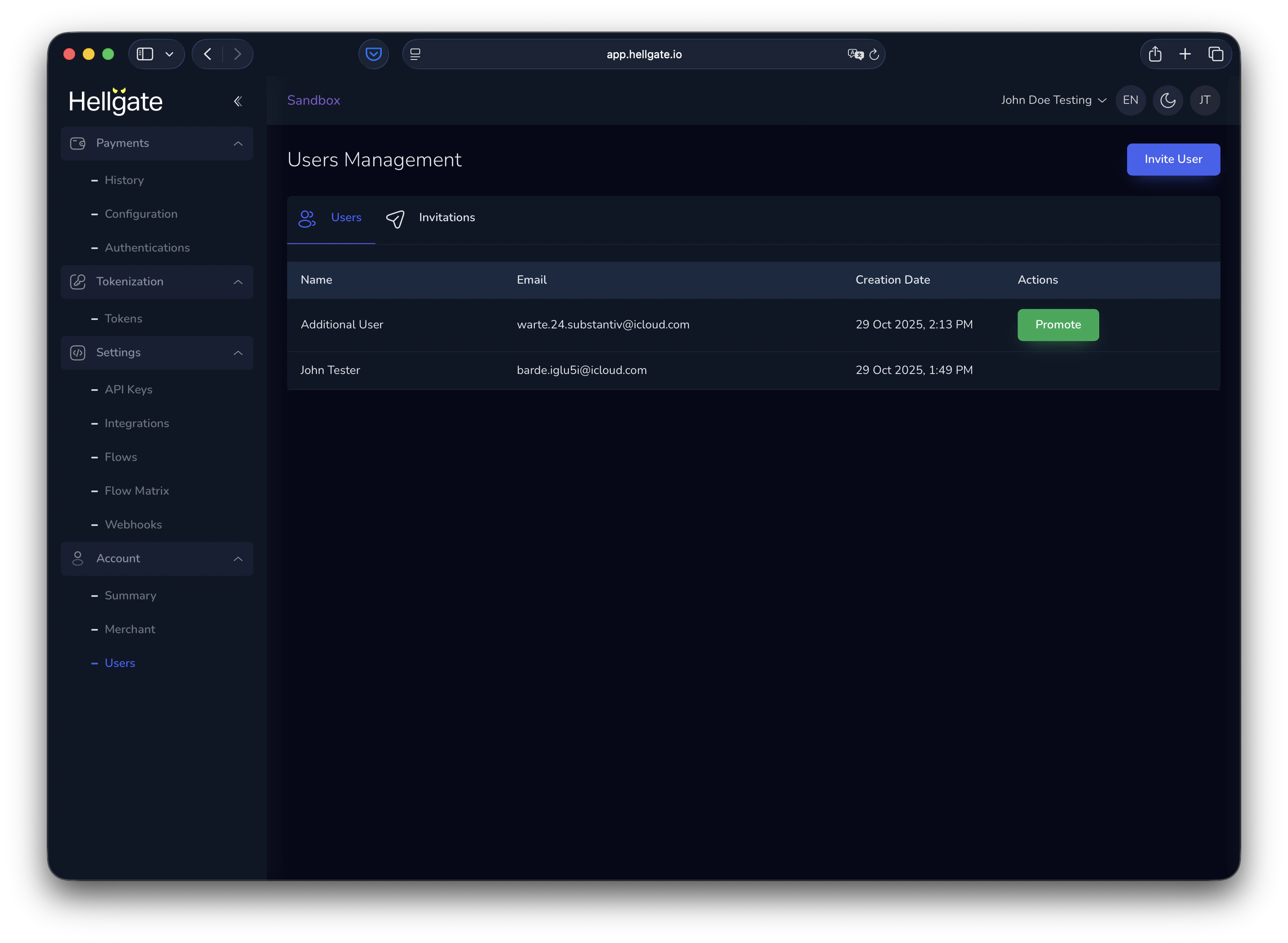Open API Keys settings
Screen dimensions: 1288x943
(x=128, y=390)
